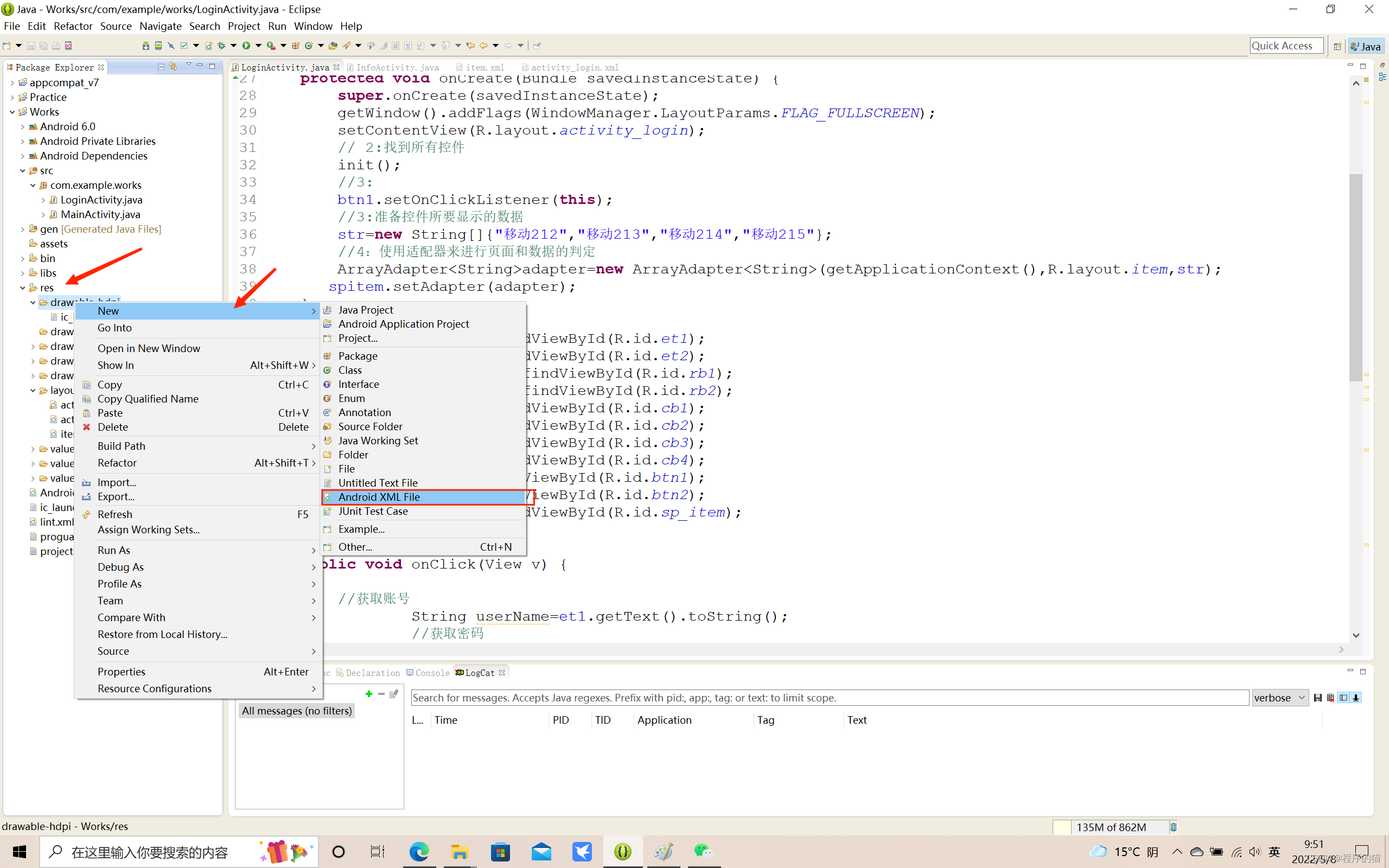Click the New Java Class toolbar icon
The image size is (1389, 868).
tap(309, 46)
